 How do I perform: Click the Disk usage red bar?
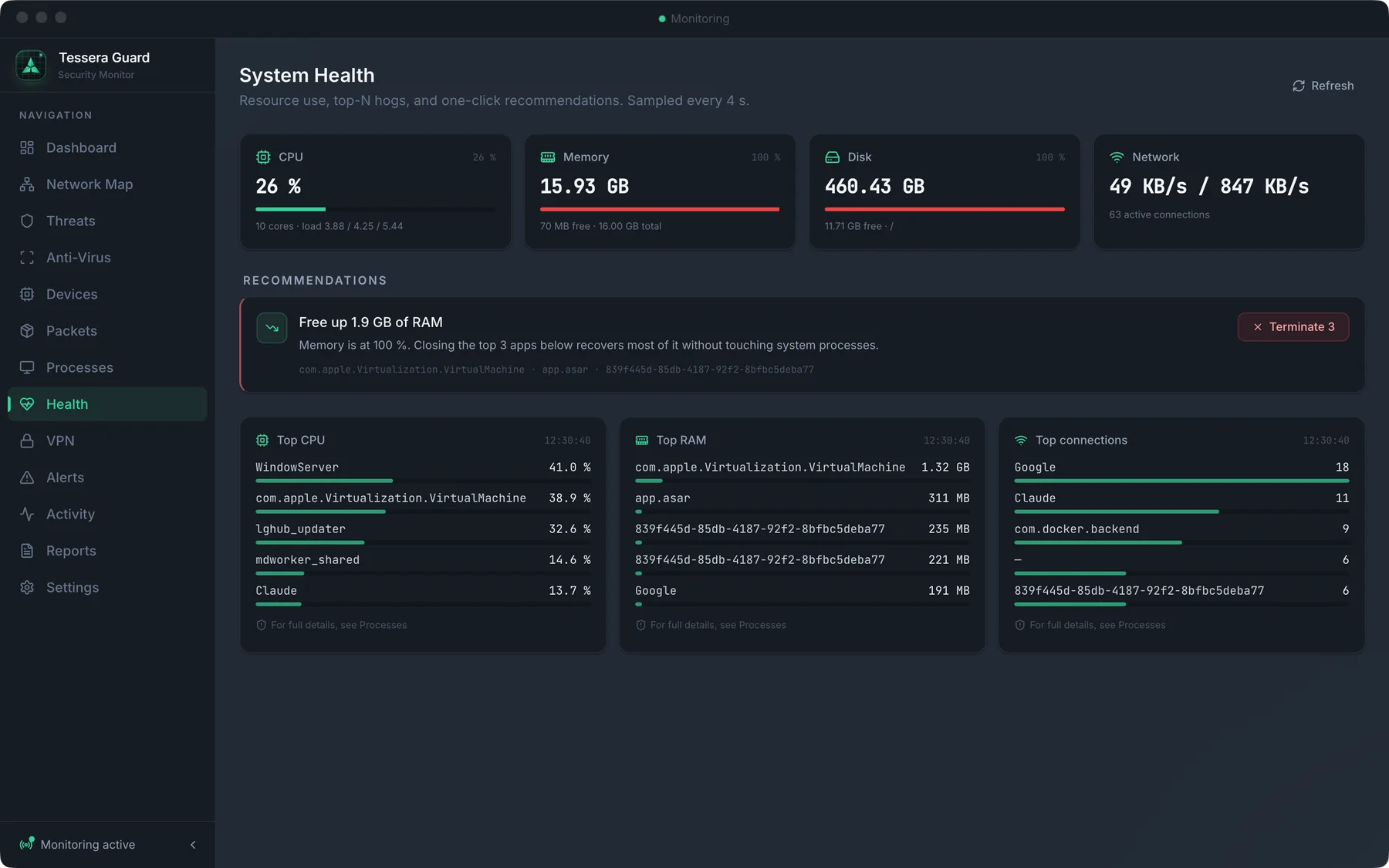pyautogui.click(x=945, y=209)
